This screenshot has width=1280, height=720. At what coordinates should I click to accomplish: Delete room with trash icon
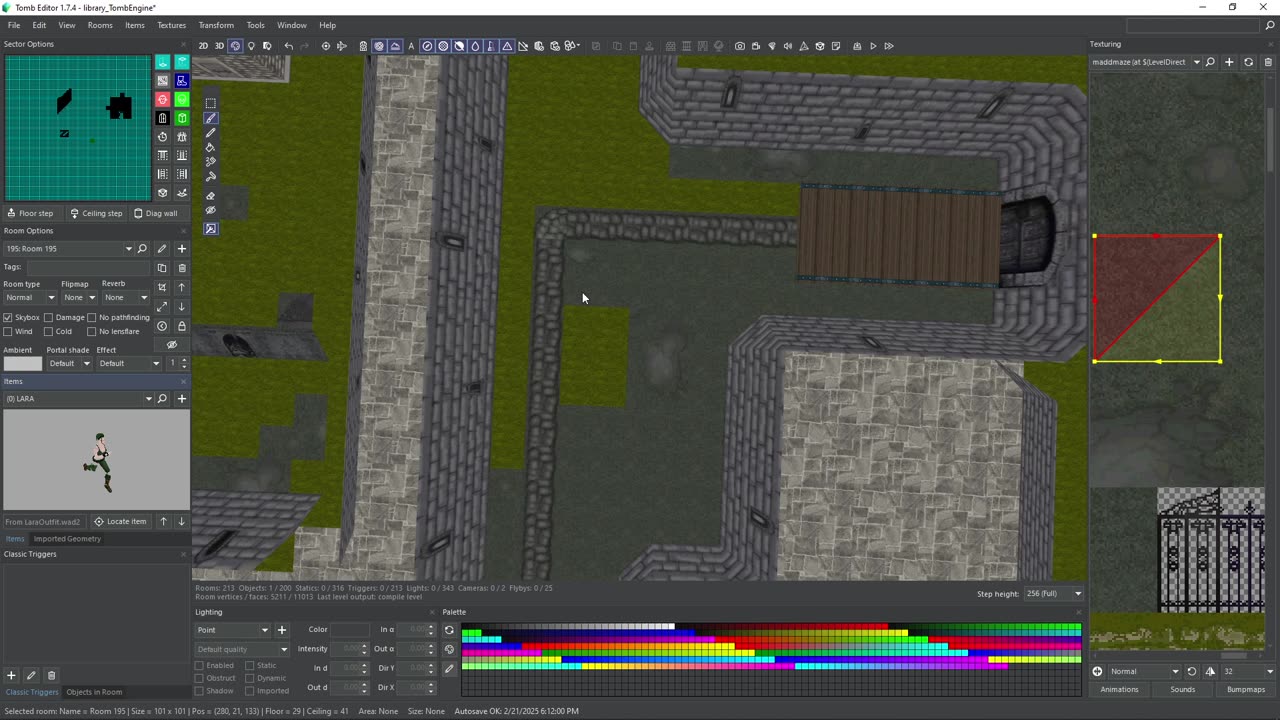point(181,268)
